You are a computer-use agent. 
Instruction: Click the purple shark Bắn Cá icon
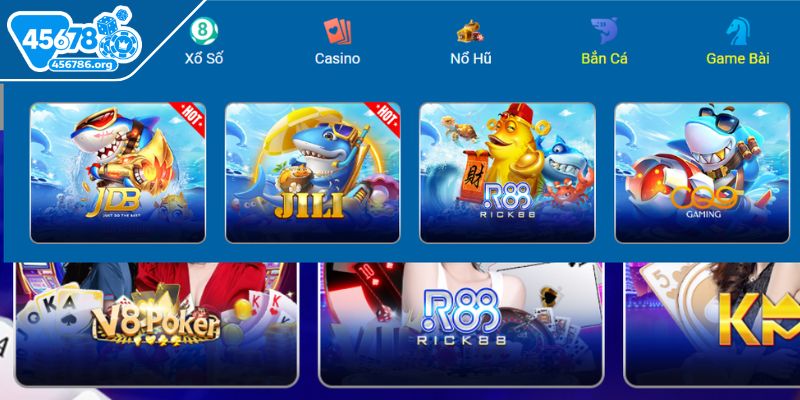coord(604,31)
